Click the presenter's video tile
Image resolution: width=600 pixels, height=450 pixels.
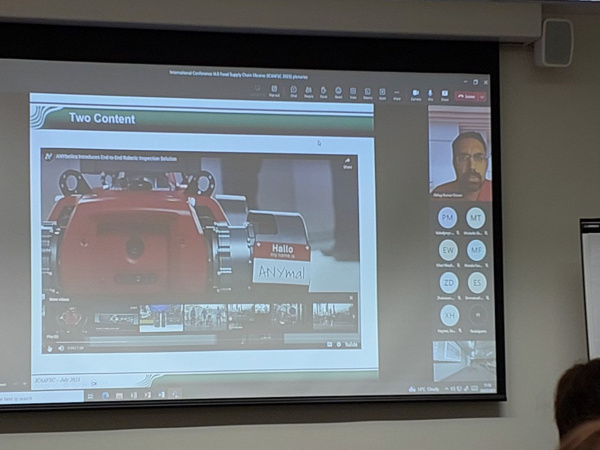point(459,153)
